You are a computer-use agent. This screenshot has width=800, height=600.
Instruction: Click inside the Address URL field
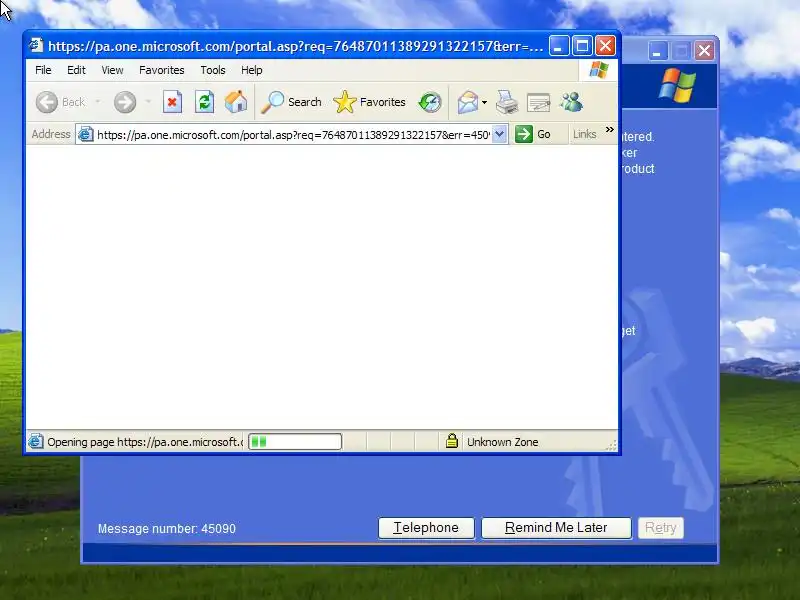coord(293,135)
